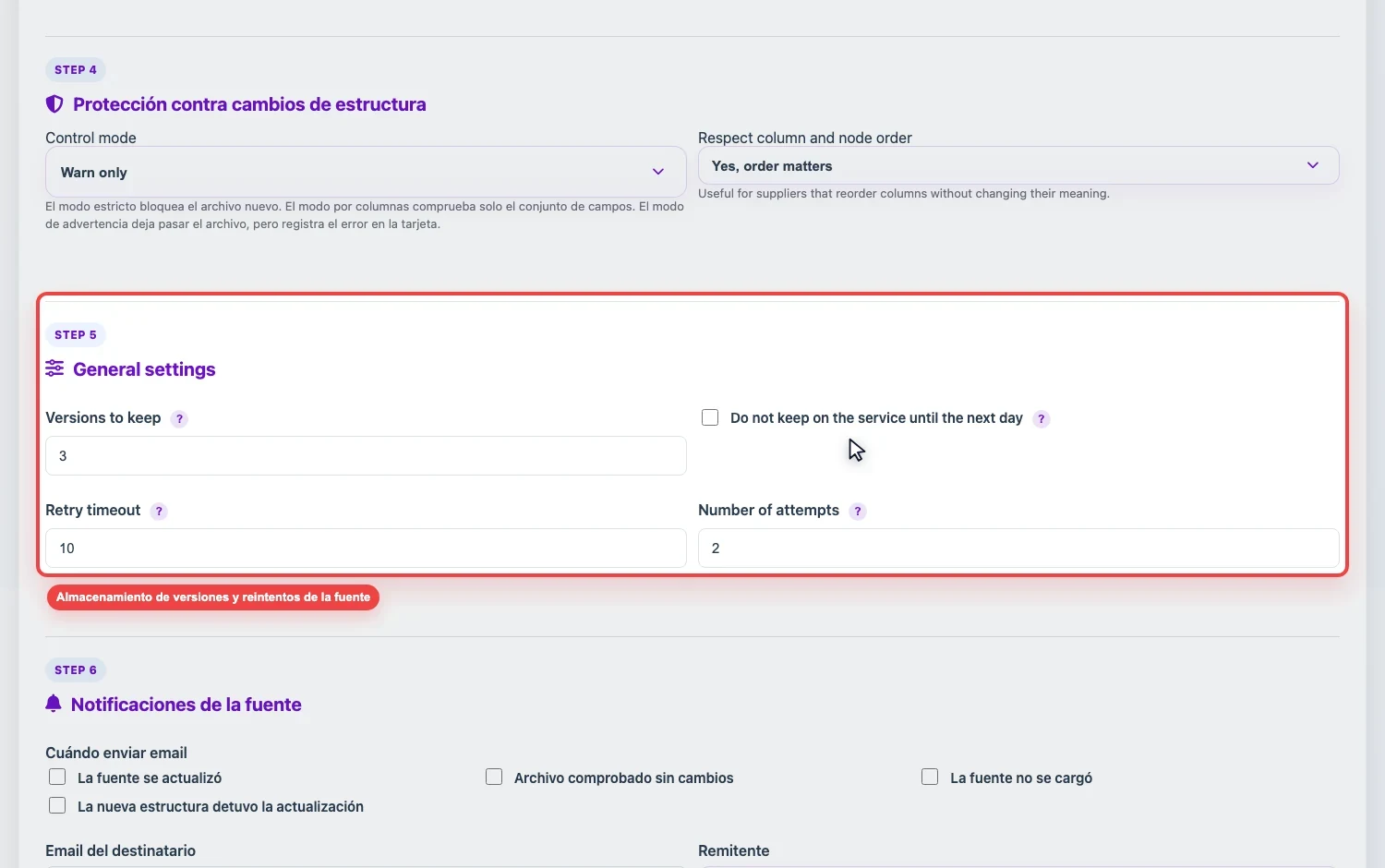Open help tooltip for Versions to keep
Screen dimensions: 1385x868
tap(179, 418)
